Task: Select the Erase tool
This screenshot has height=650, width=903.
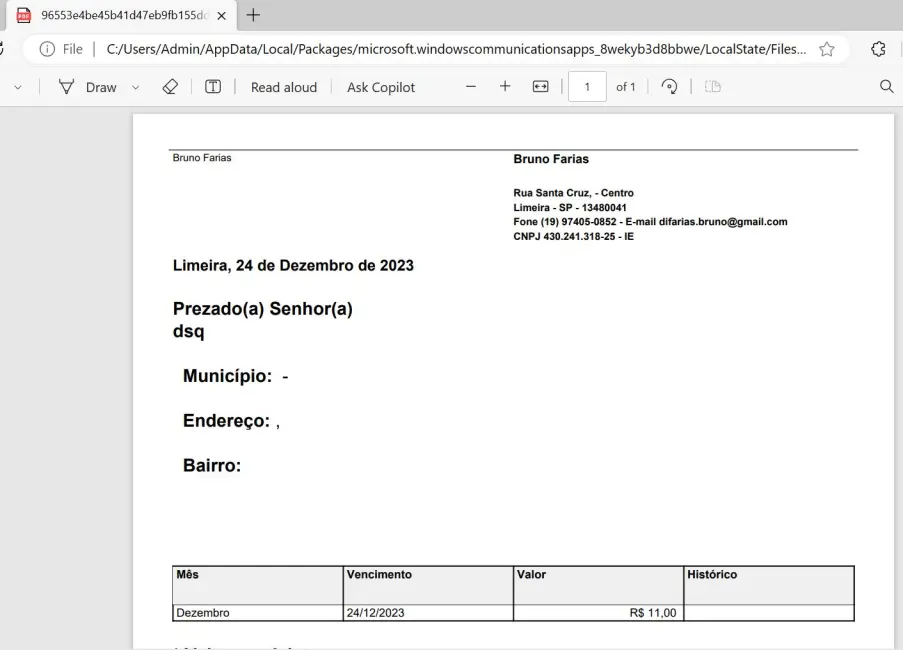Action: [x=170, y=87]
